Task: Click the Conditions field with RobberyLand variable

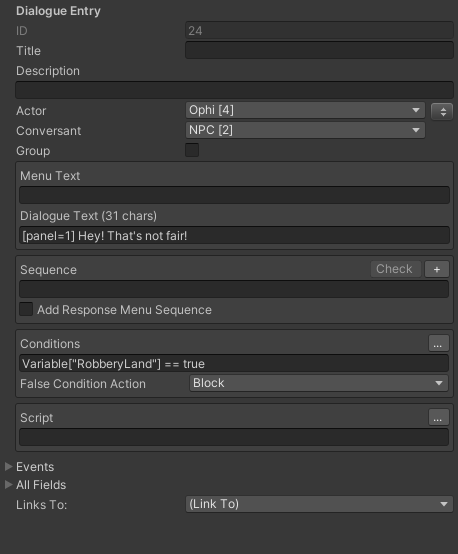Action: (x=234, y=363)
